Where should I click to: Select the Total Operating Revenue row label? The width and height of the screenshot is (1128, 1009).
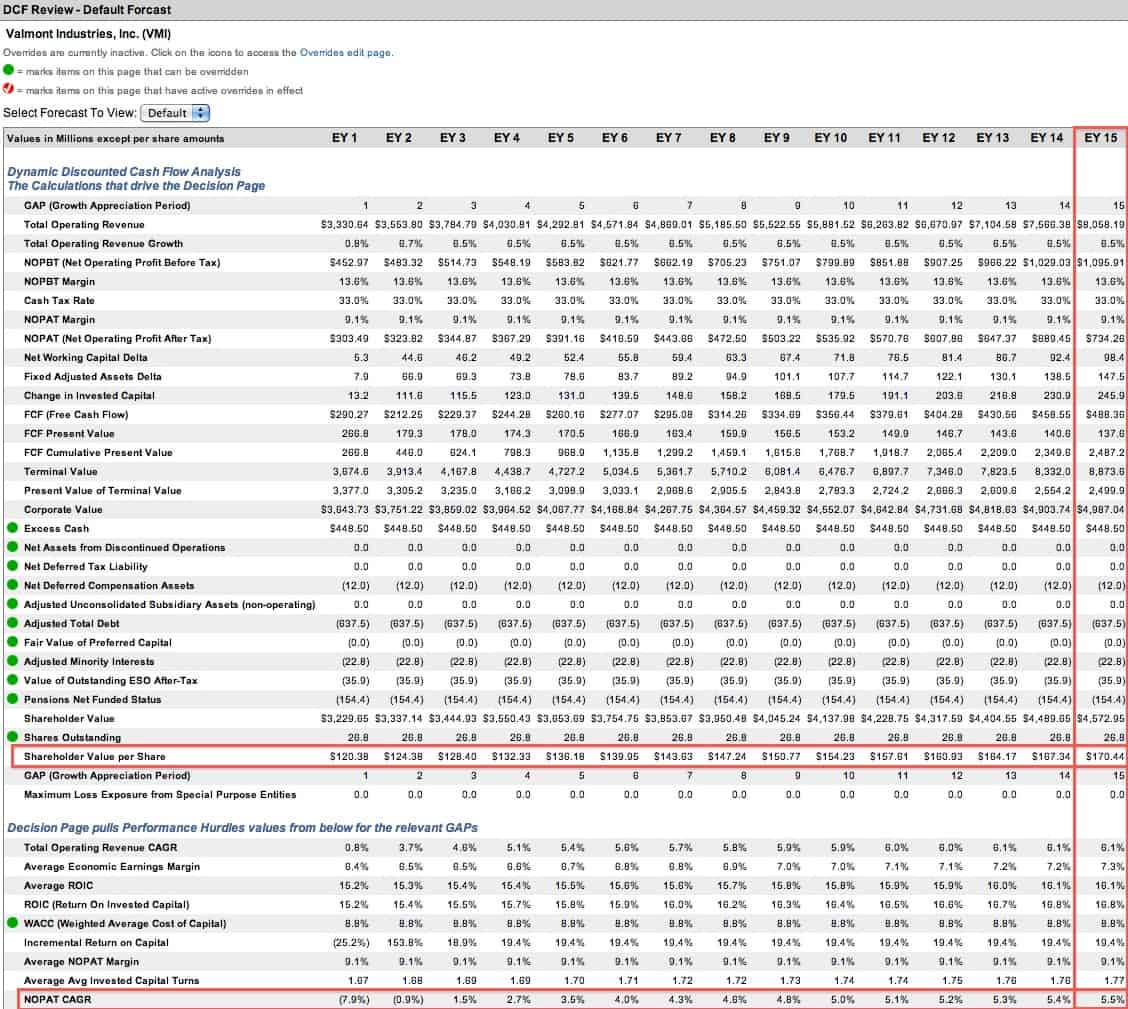[x=84, y=224]
